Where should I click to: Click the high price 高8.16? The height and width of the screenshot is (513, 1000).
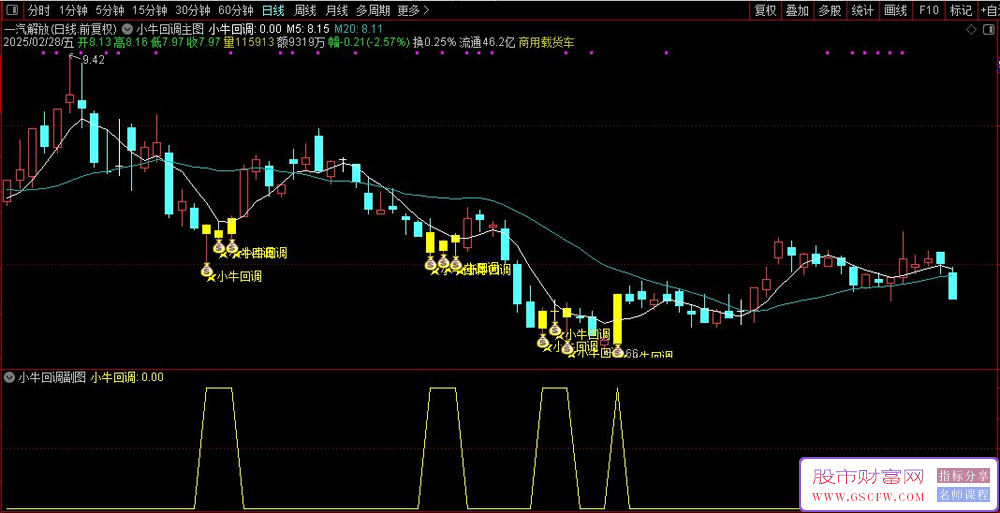pos(130,43)
